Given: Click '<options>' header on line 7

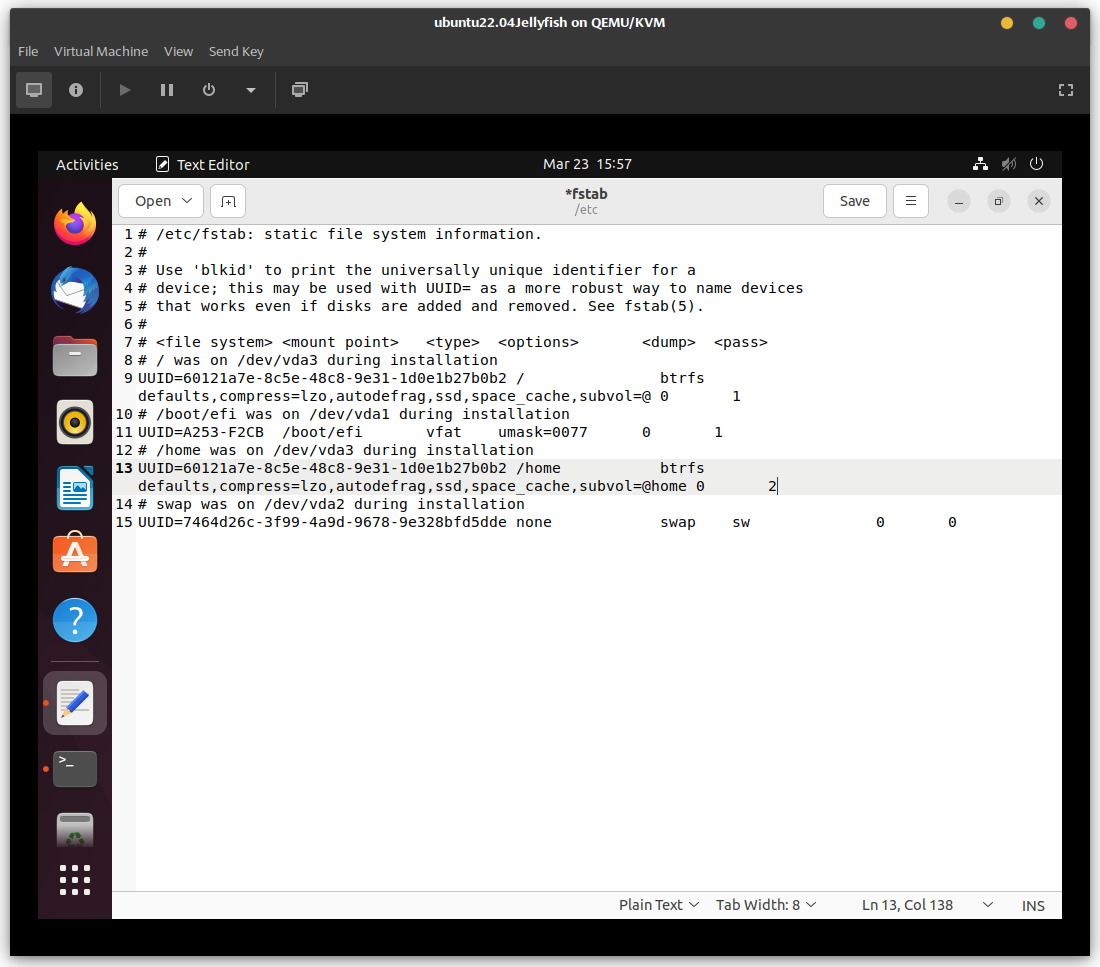Looking at the screenshot, I should coord(538,342).
